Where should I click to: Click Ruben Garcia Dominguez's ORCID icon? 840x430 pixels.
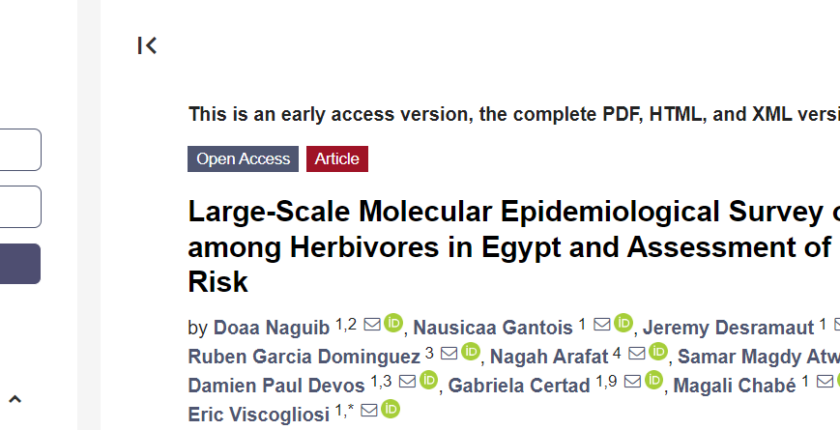point(471,353)
